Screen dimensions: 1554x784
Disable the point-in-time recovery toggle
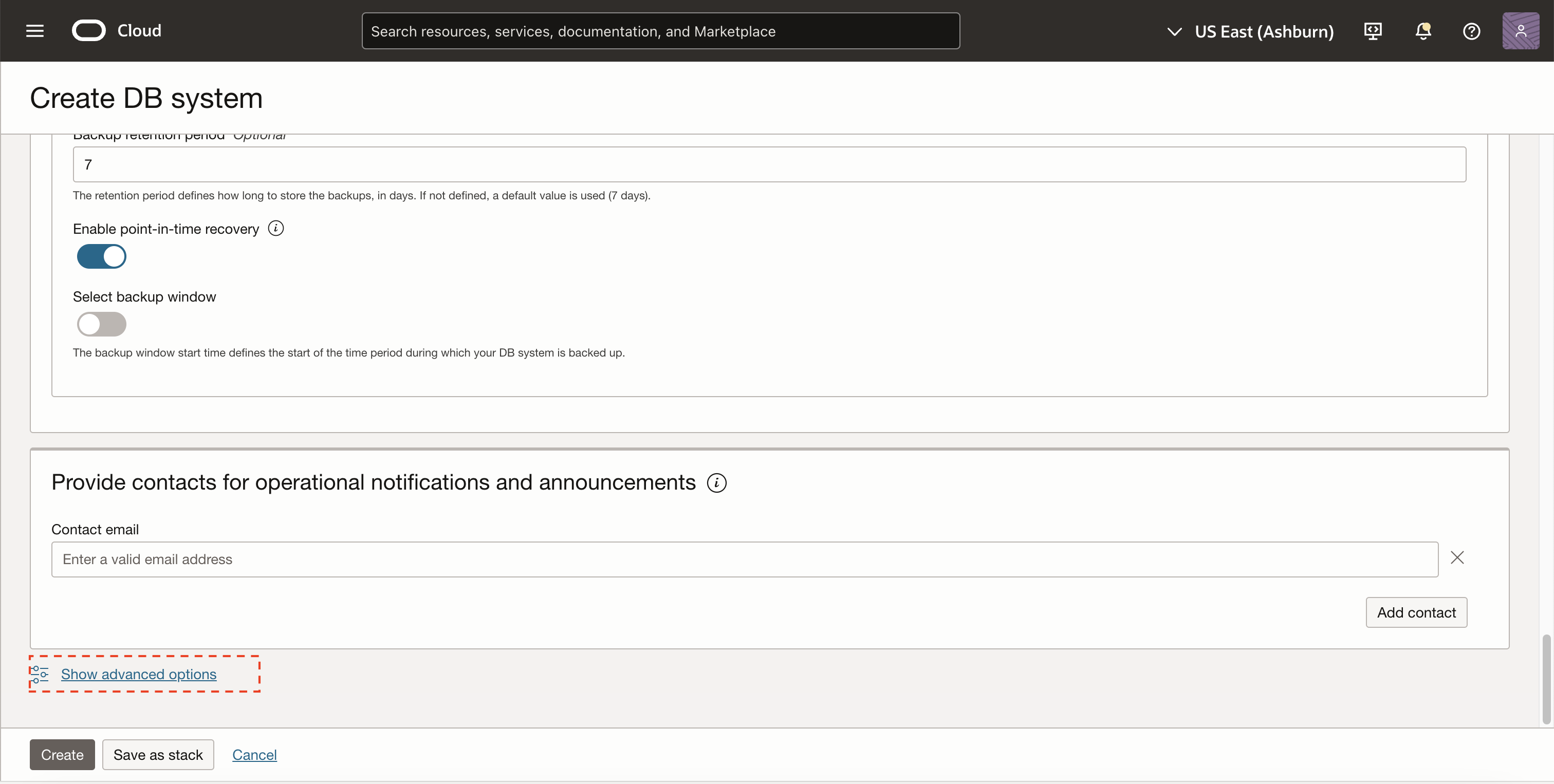click(101, 256)
